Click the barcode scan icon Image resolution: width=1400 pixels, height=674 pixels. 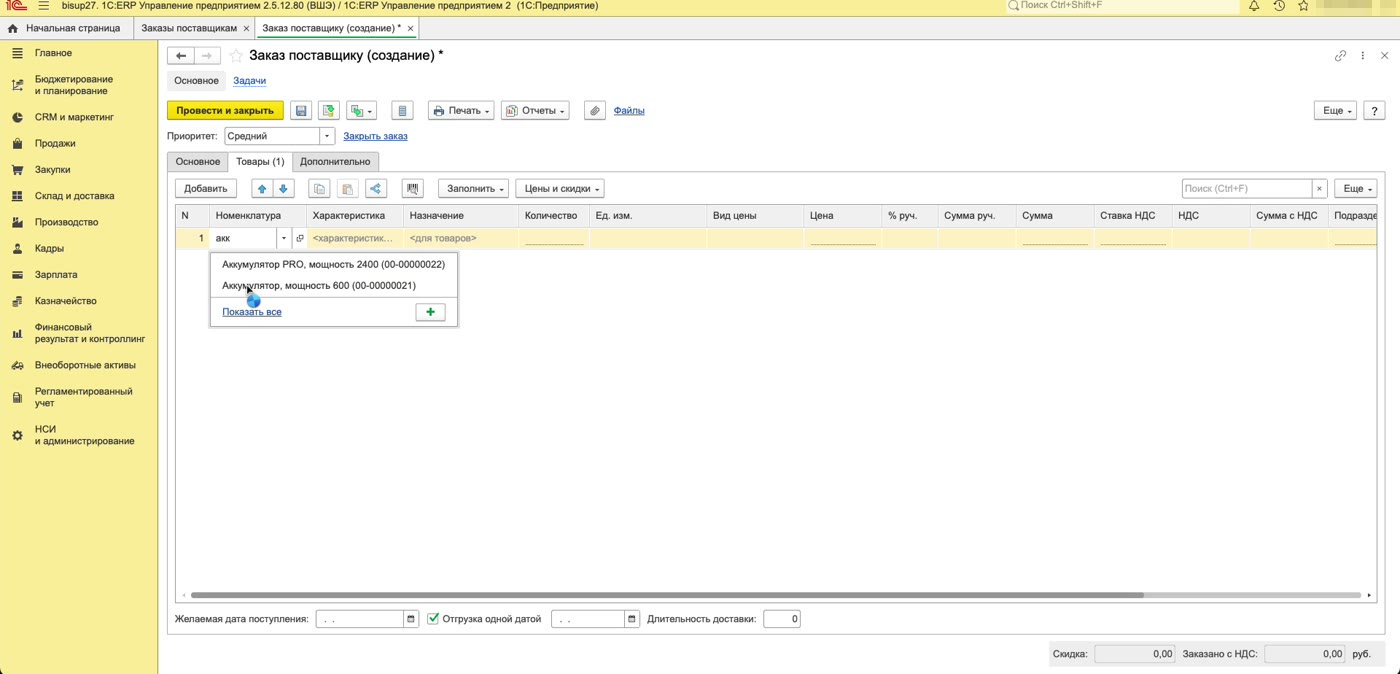click(412, 189)
